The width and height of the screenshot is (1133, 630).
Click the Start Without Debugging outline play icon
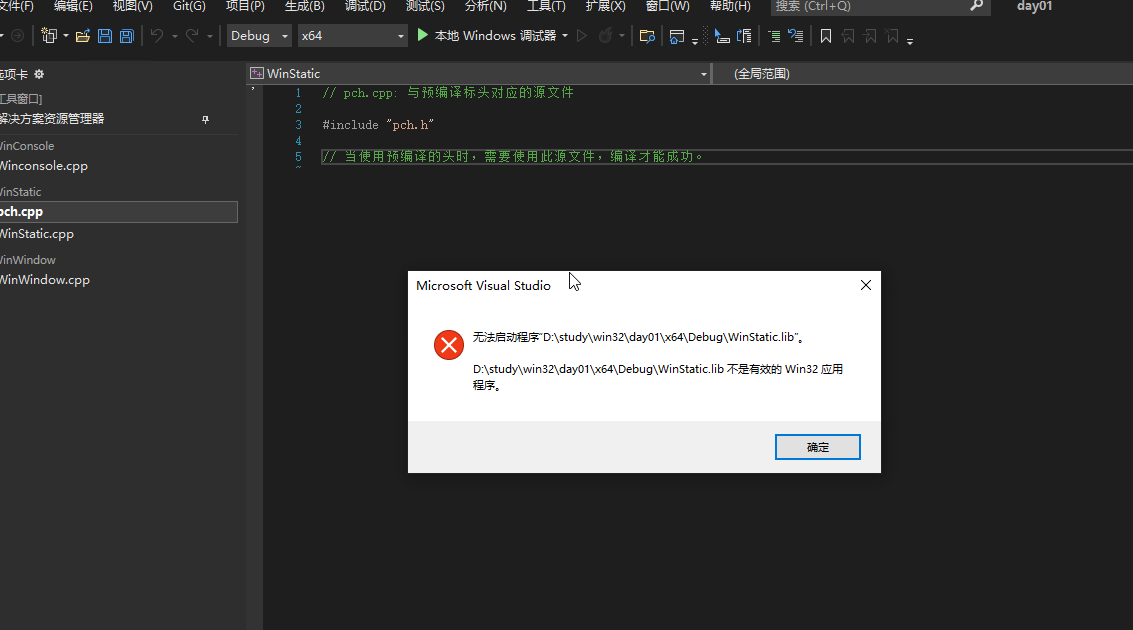tap(582, 35)
